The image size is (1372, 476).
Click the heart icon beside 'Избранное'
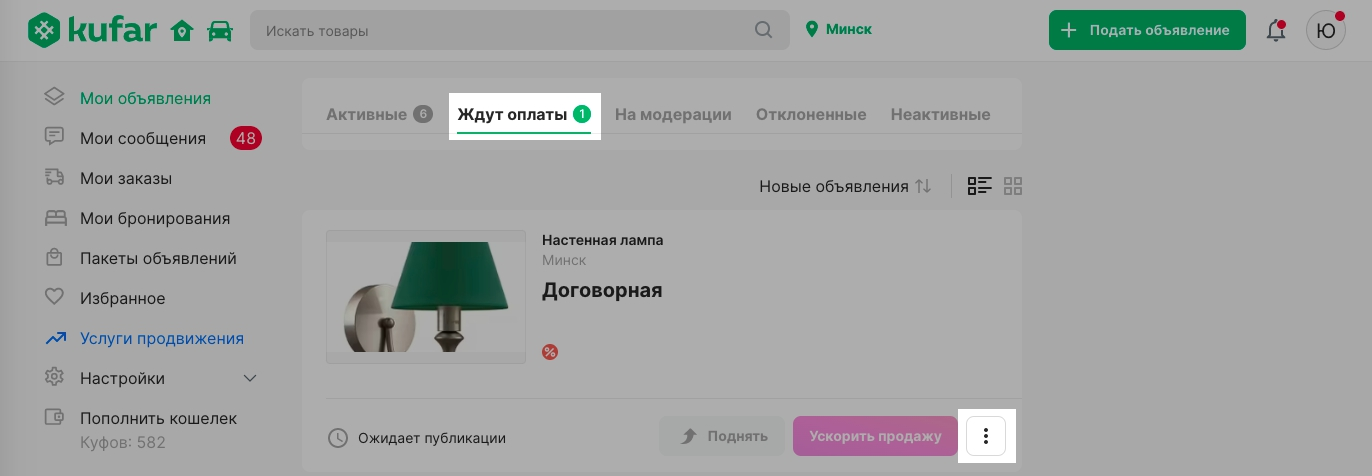54,297
